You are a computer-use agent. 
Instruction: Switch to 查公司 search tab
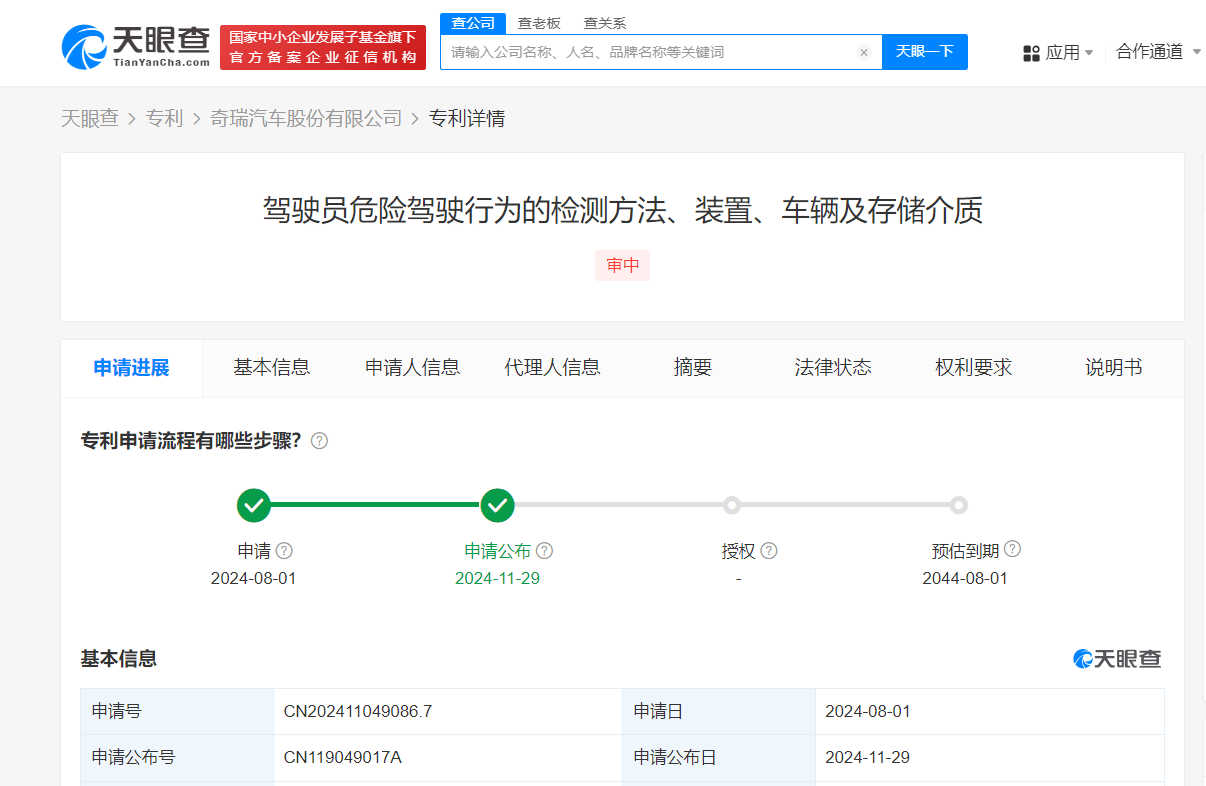pos(473,23)
